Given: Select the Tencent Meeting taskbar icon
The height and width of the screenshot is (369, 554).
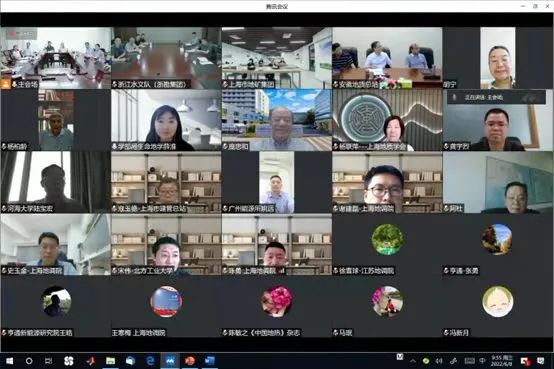Looking at the screenshot, I should tap(170, 361).
